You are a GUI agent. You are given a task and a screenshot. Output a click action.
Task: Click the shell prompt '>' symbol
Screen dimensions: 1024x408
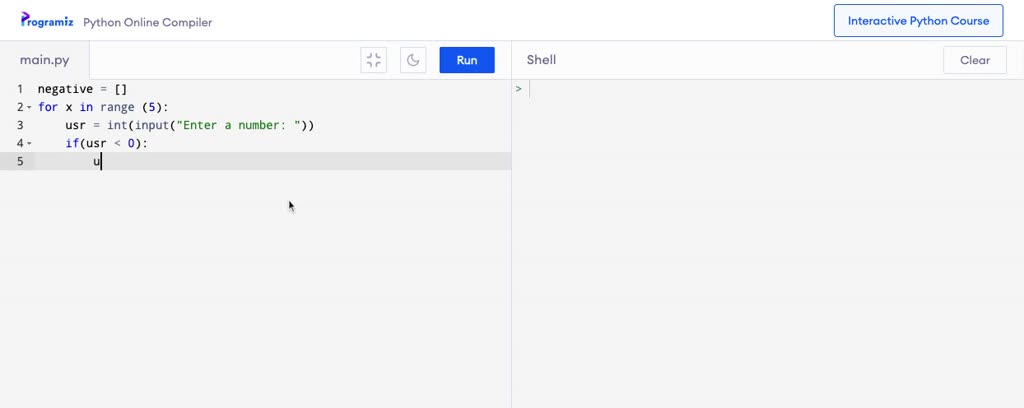pyautogui.click(x=519, y=89)
